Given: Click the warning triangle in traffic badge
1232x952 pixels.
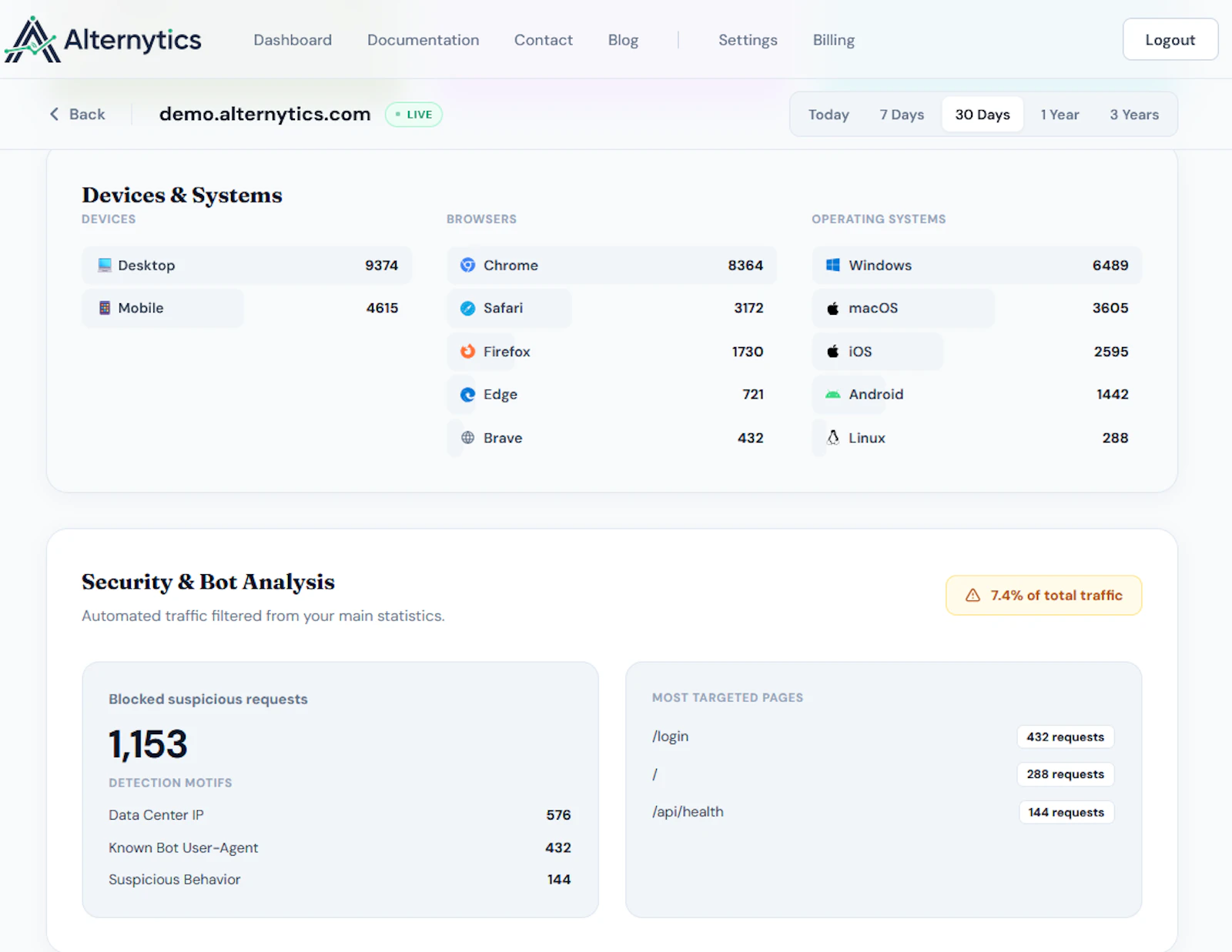Looking at the screenshot, I should coord(973,596).
